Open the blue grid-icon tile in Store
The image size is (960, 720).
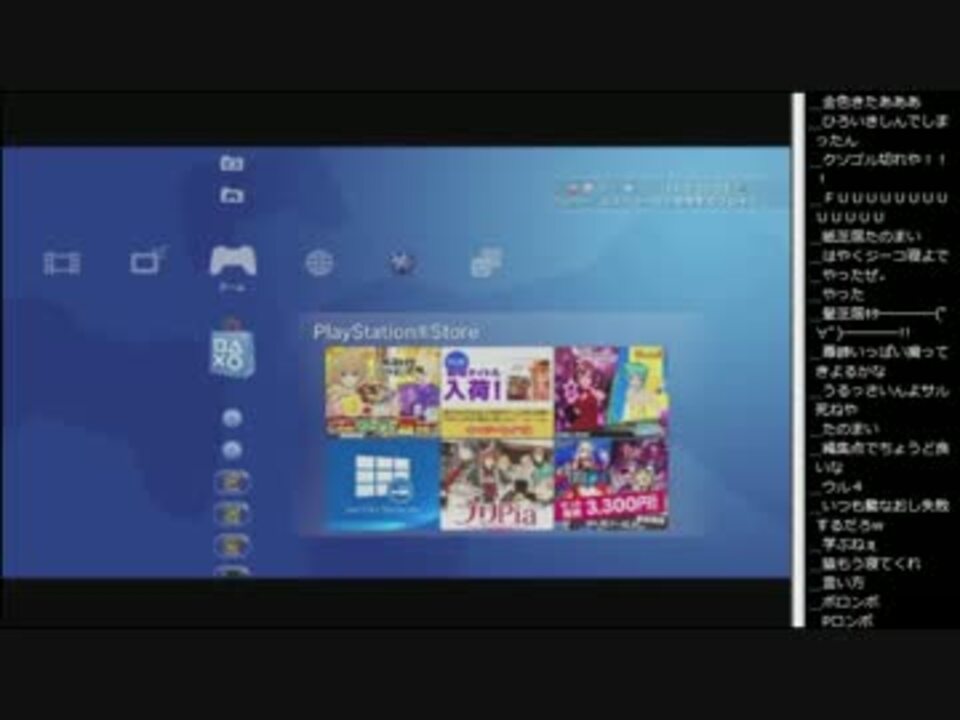point(383,485)
